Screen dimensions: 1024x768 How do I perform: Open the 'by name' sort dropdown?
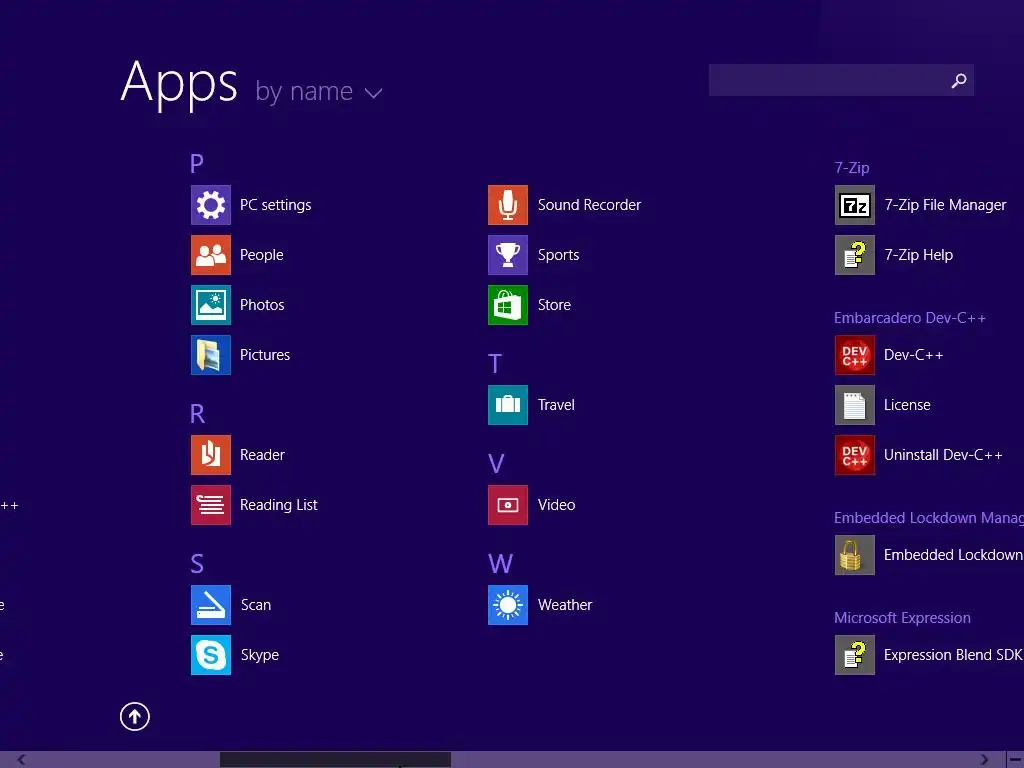[x=318, y=91]
